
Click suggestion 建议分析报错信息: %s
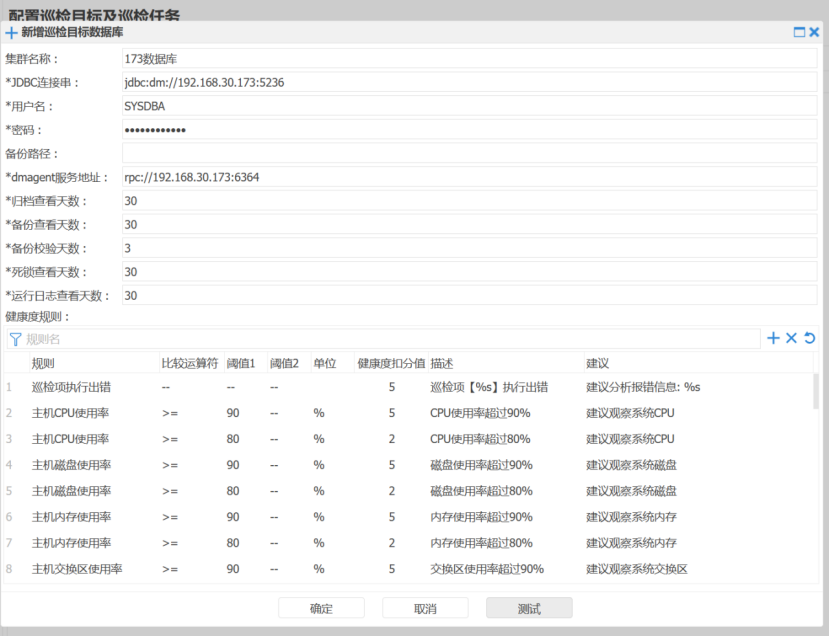(643, 387)
